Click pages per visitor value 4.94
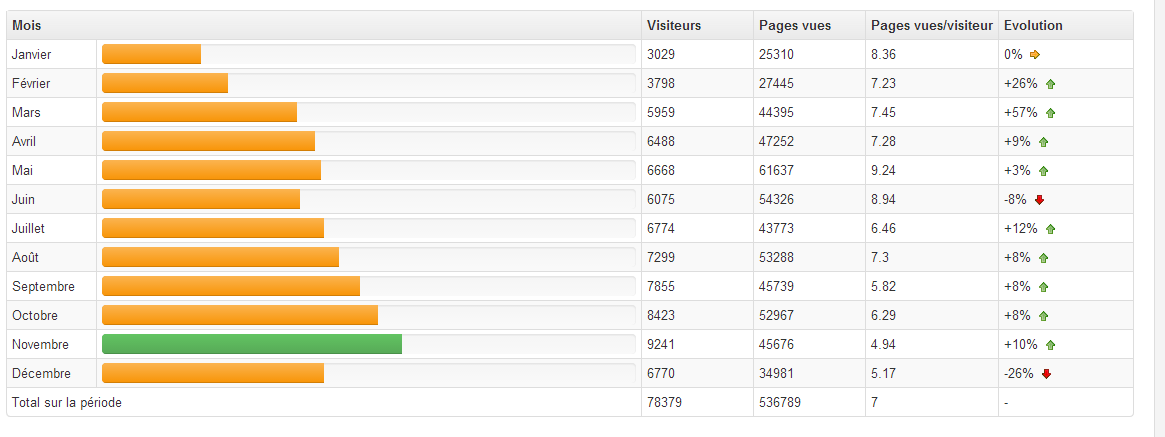Screen dimensions: 1165x437 (x=883, y=344)
